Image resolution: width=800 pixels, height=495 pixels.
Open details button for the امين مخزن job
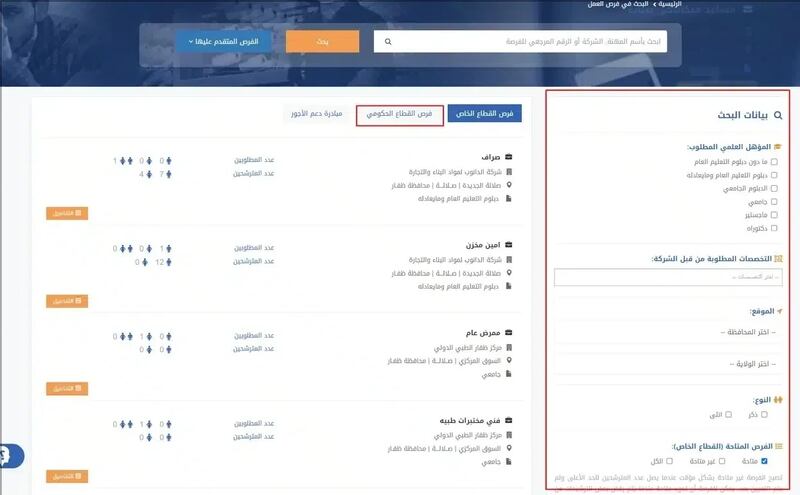pyautogui.click(x=67, y=301)
